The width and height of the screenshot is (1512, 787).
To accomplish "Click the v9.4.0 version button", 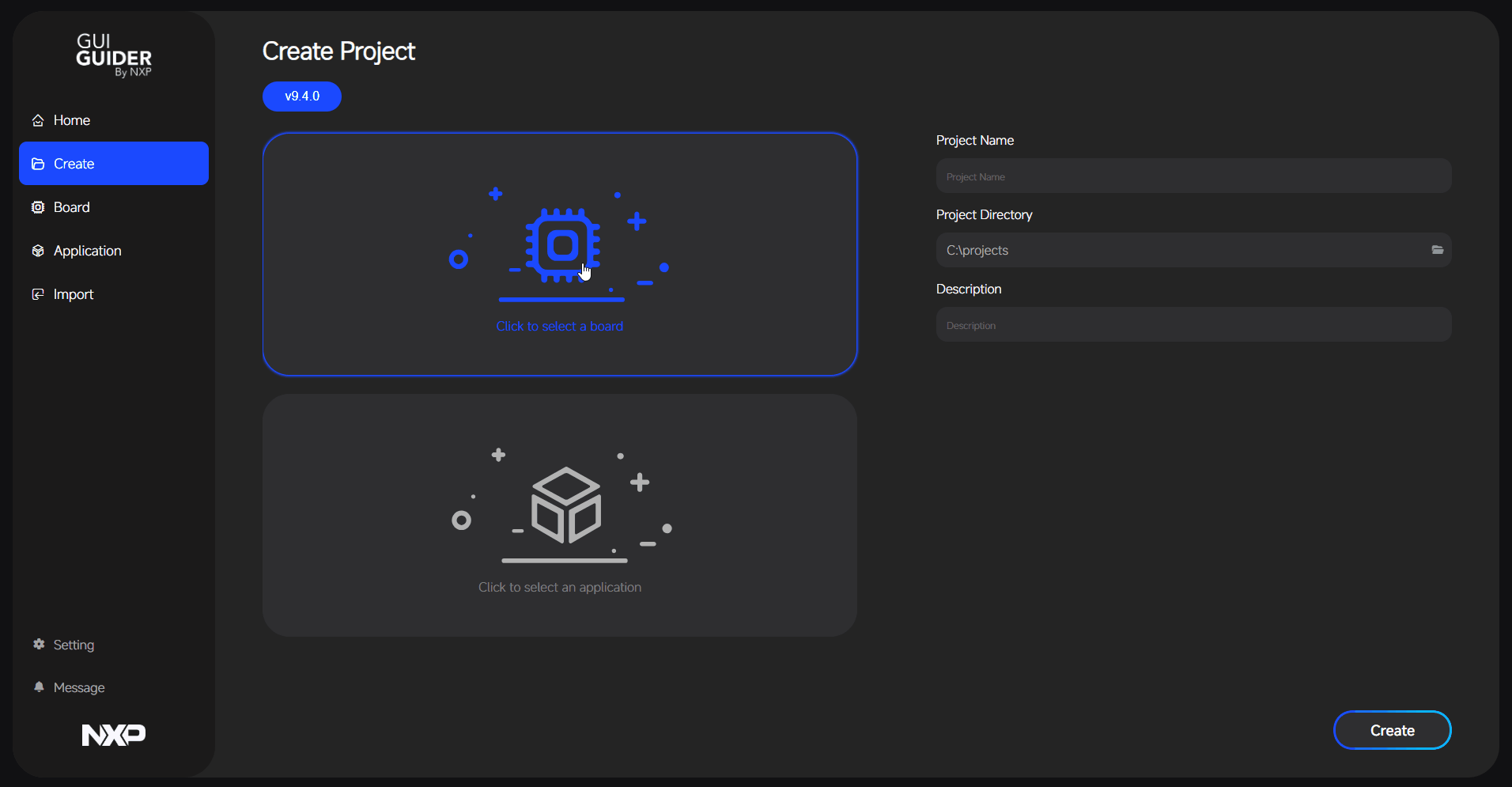I will pyautogui.click(x=302, y=96).
